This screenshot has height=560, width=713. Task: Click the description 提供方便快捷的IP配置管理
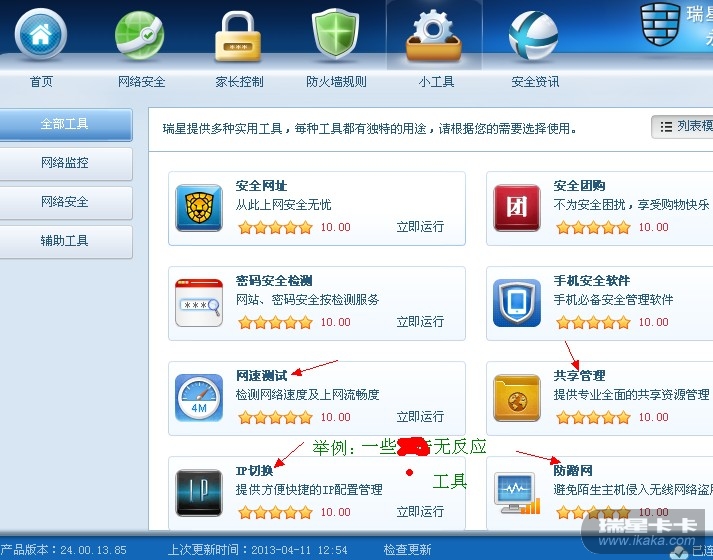point(309,490)
